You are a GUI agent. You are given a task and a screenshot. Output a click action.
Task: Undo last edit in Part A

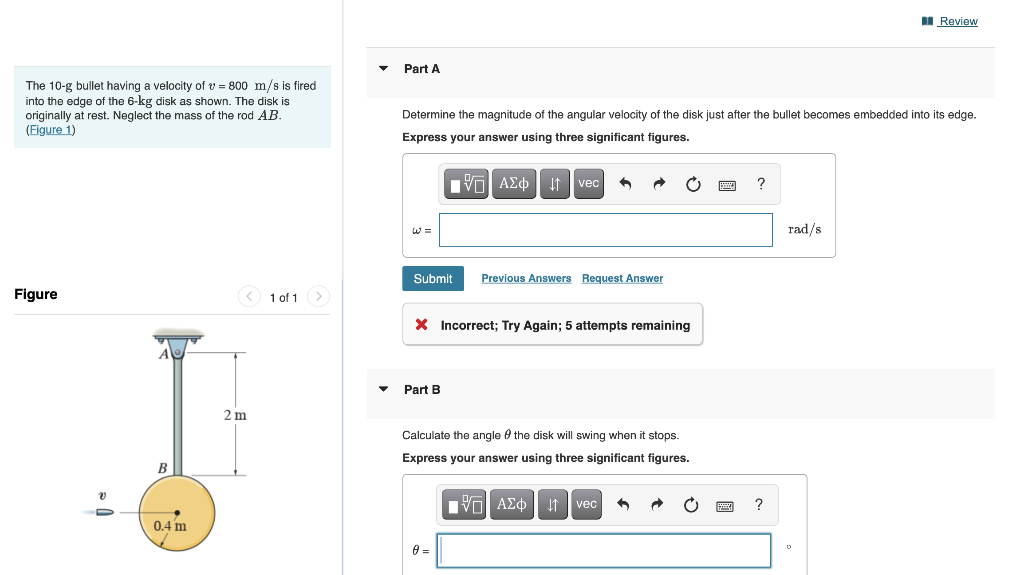(625, 184)
